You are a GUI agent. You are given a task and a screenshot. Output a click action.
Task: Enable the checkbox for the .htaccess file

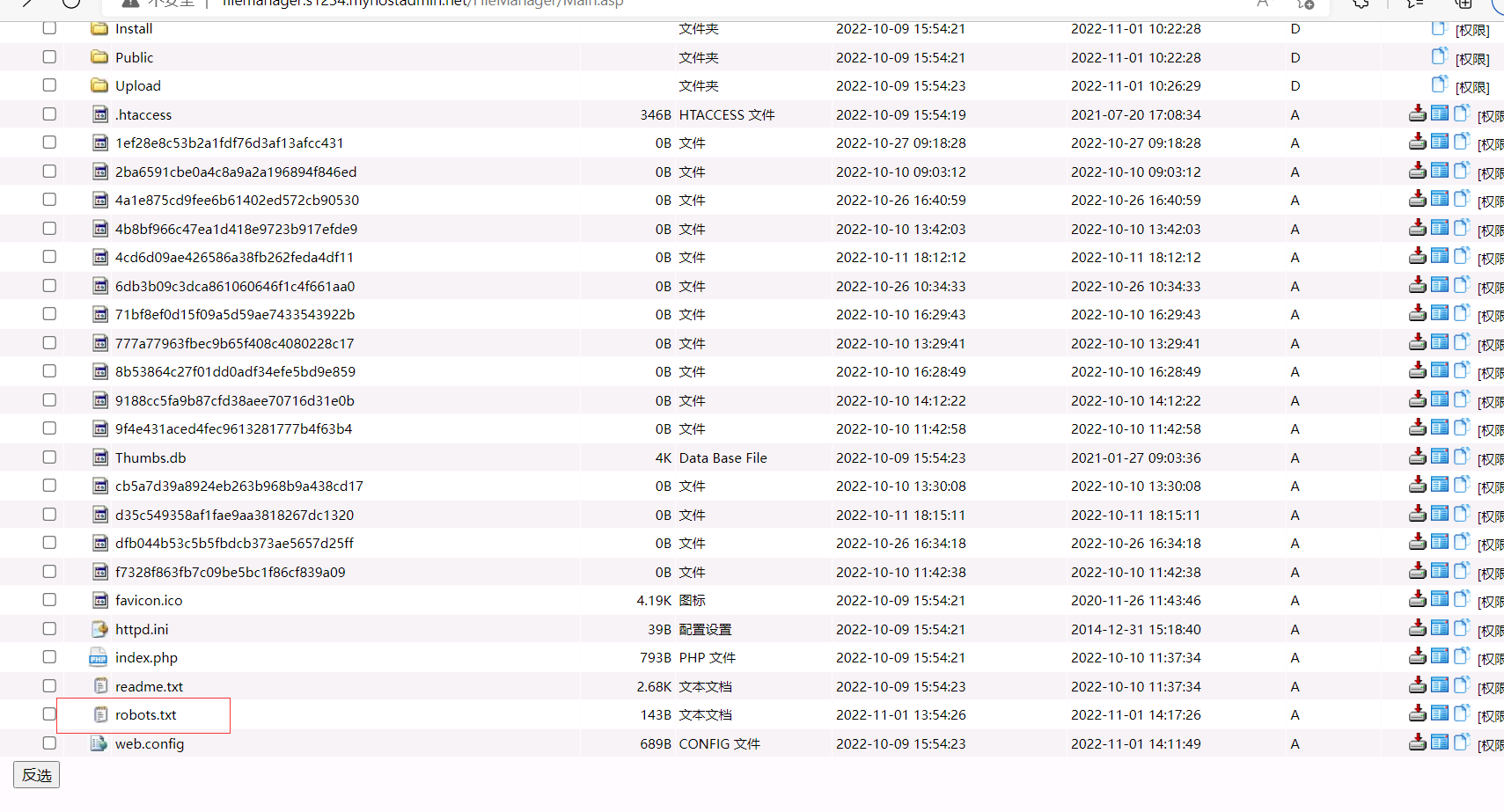49,114
